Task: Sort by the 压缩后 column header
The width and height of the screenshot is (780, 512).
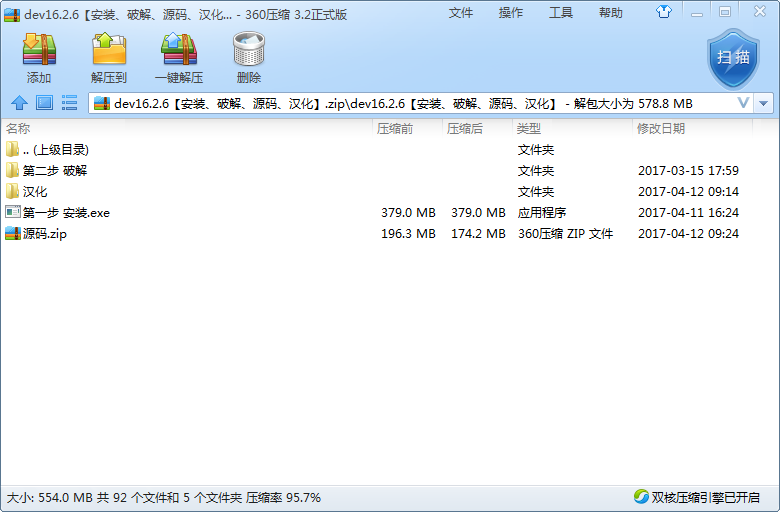Action: pos(478,129)
